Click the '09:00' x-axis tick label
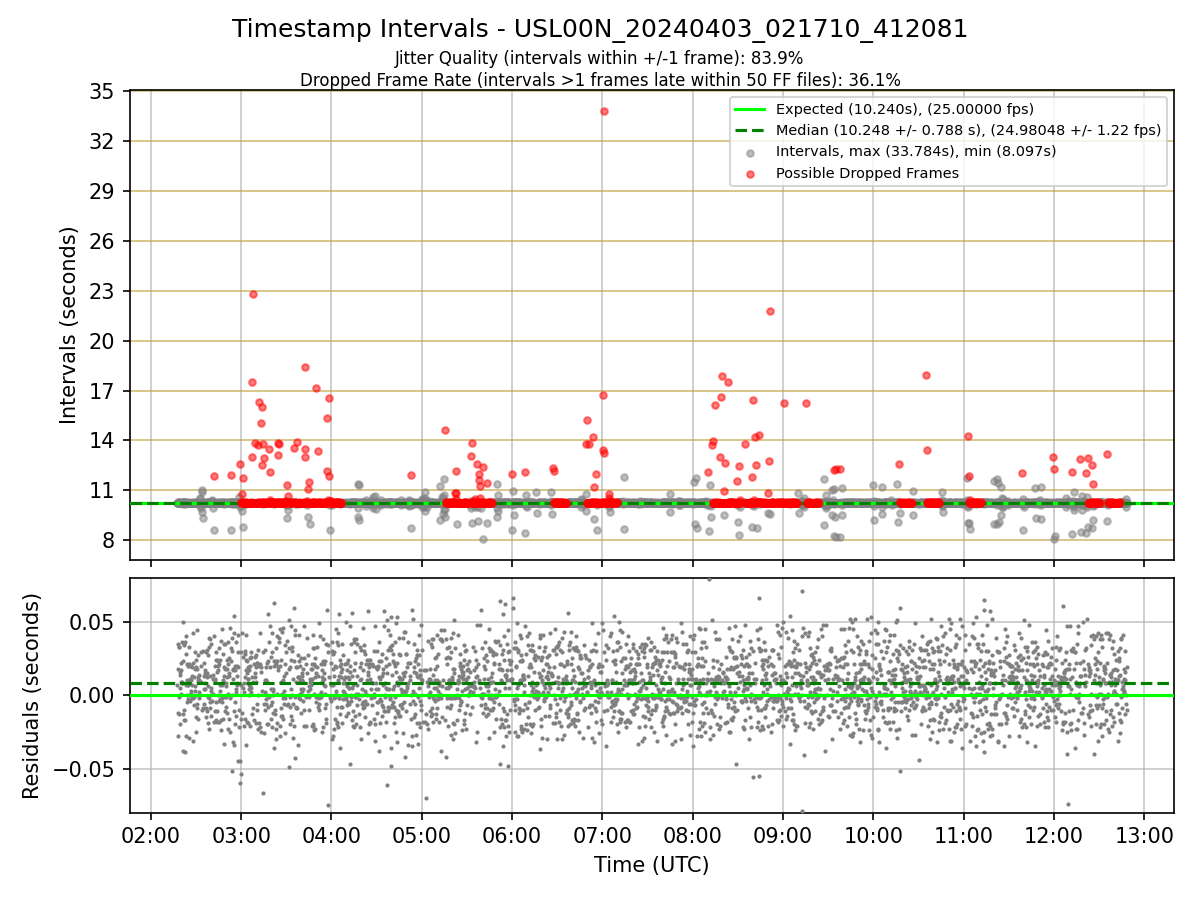 (x=783, y=834)
